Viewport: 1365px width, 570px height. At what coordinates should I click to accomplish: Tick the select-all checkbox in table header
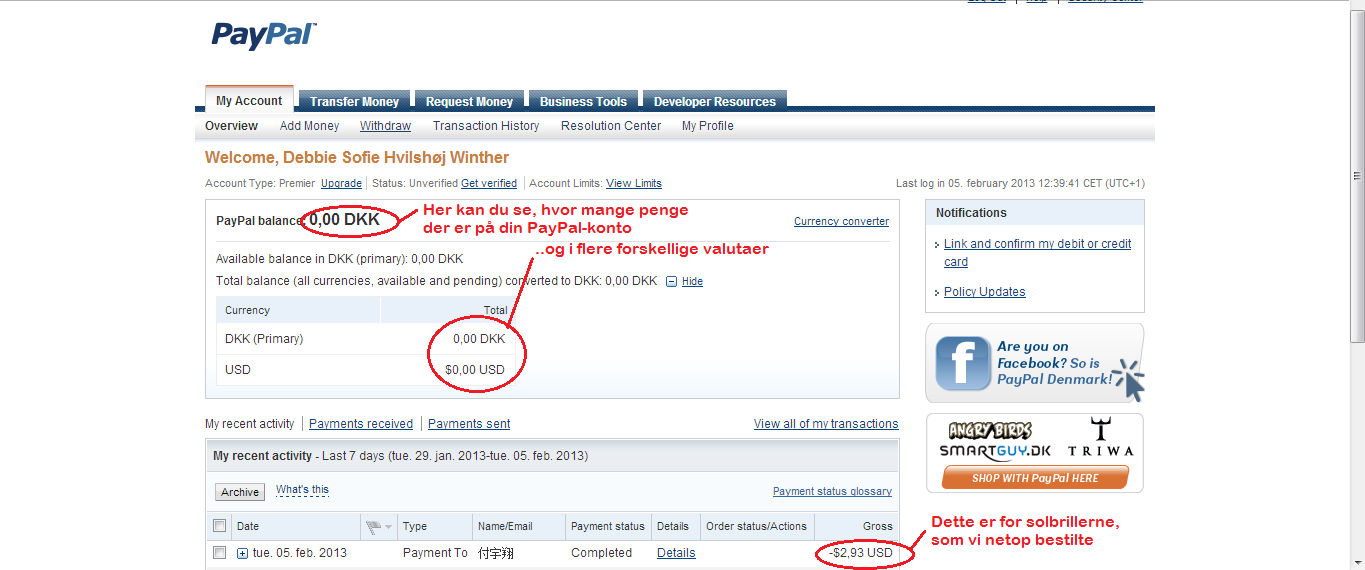pyautogui.click(x=220, y=526)
